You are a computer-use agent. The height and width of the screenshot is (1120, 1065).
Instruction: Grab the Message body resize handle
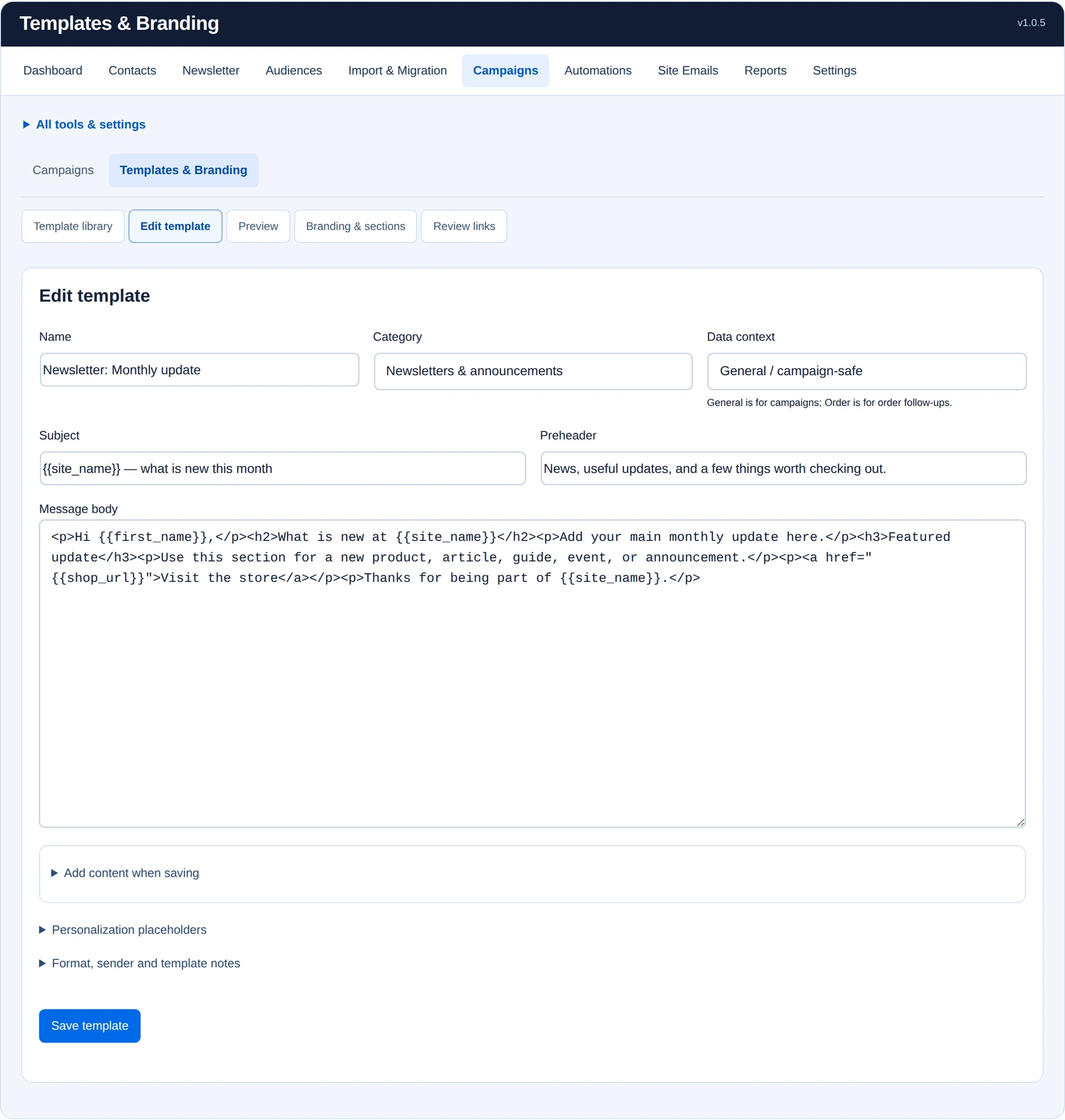coord(1020,822)
